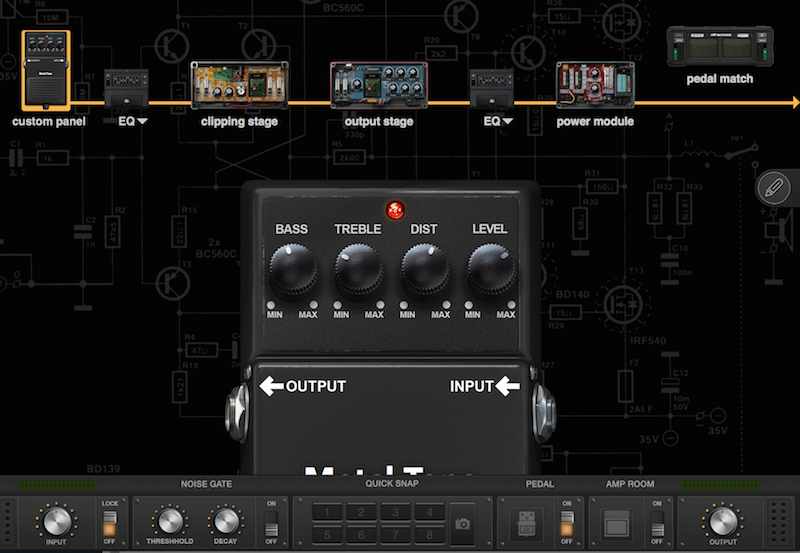Click the pencil edit icon

pyautogui.click(x=772, y=187)
